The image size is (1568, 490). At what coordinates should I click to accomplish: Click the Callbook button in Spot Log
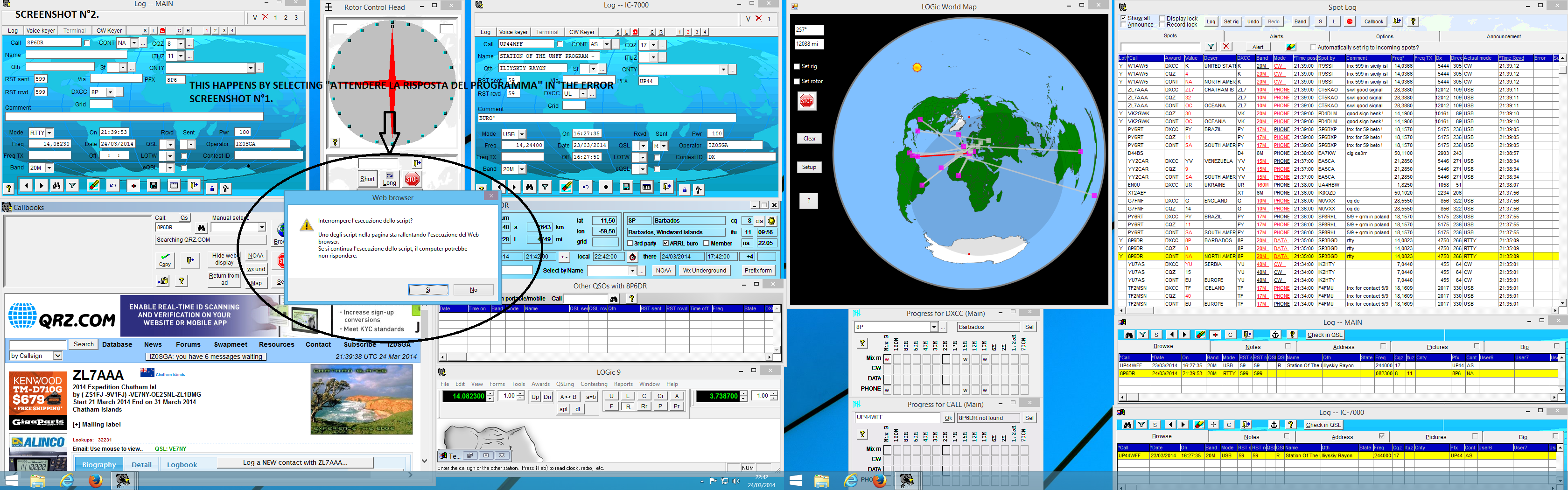pos(1374,21)
